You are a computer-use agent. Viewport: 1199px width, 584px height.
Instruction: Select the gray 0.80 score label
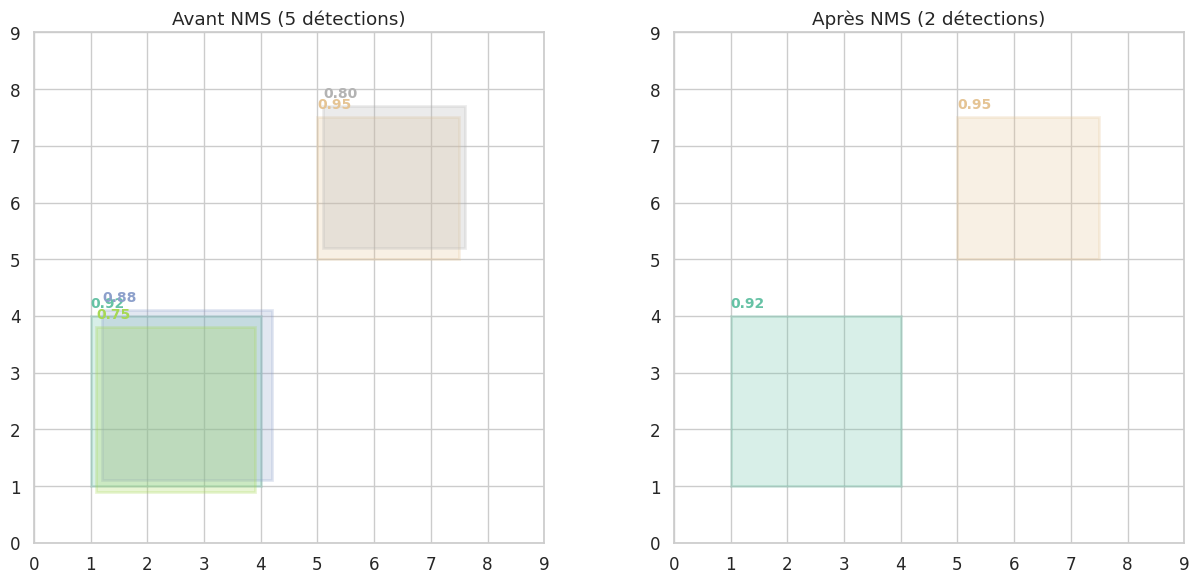(341, 94)
